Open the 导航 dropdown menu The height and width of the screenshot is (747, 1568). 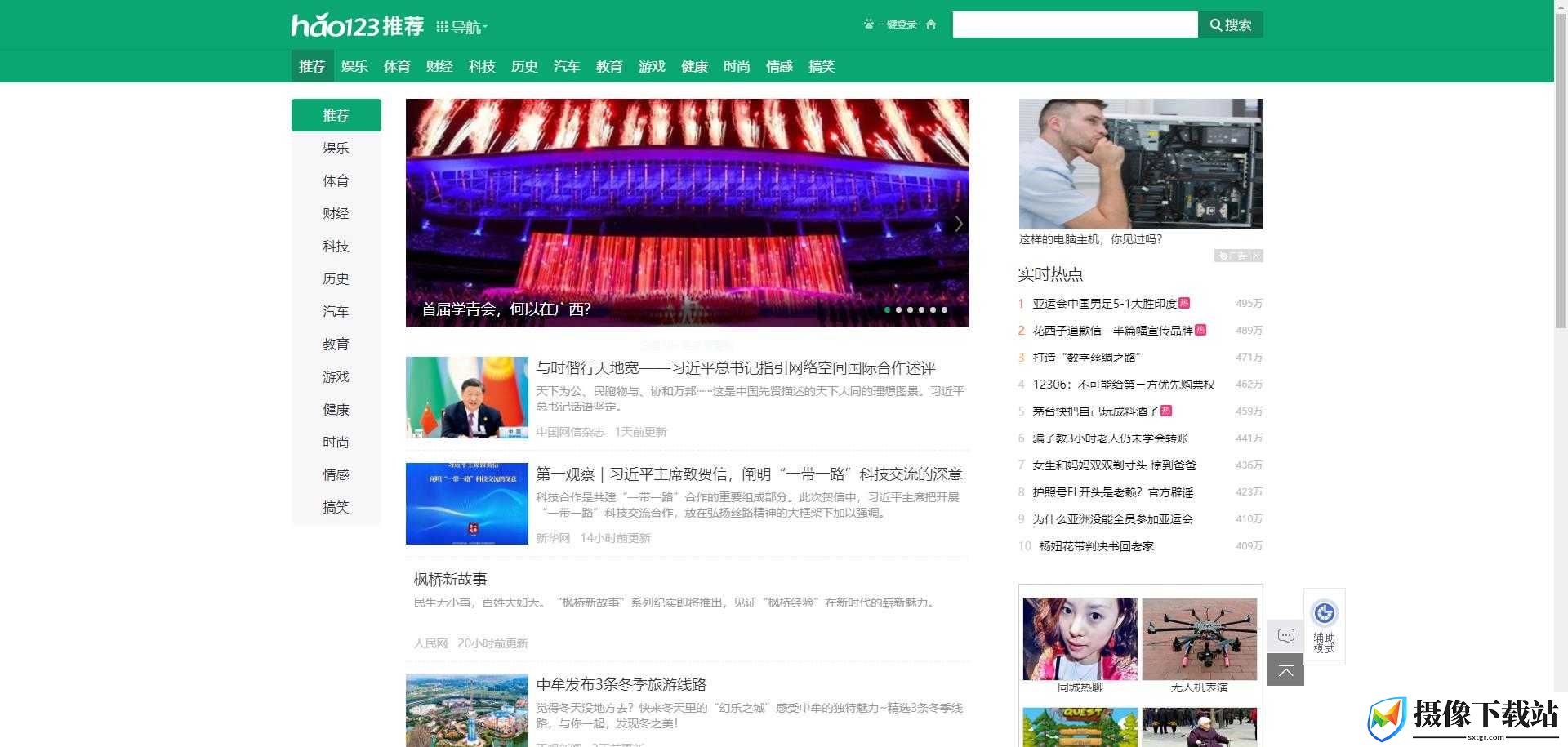point(461,27)
